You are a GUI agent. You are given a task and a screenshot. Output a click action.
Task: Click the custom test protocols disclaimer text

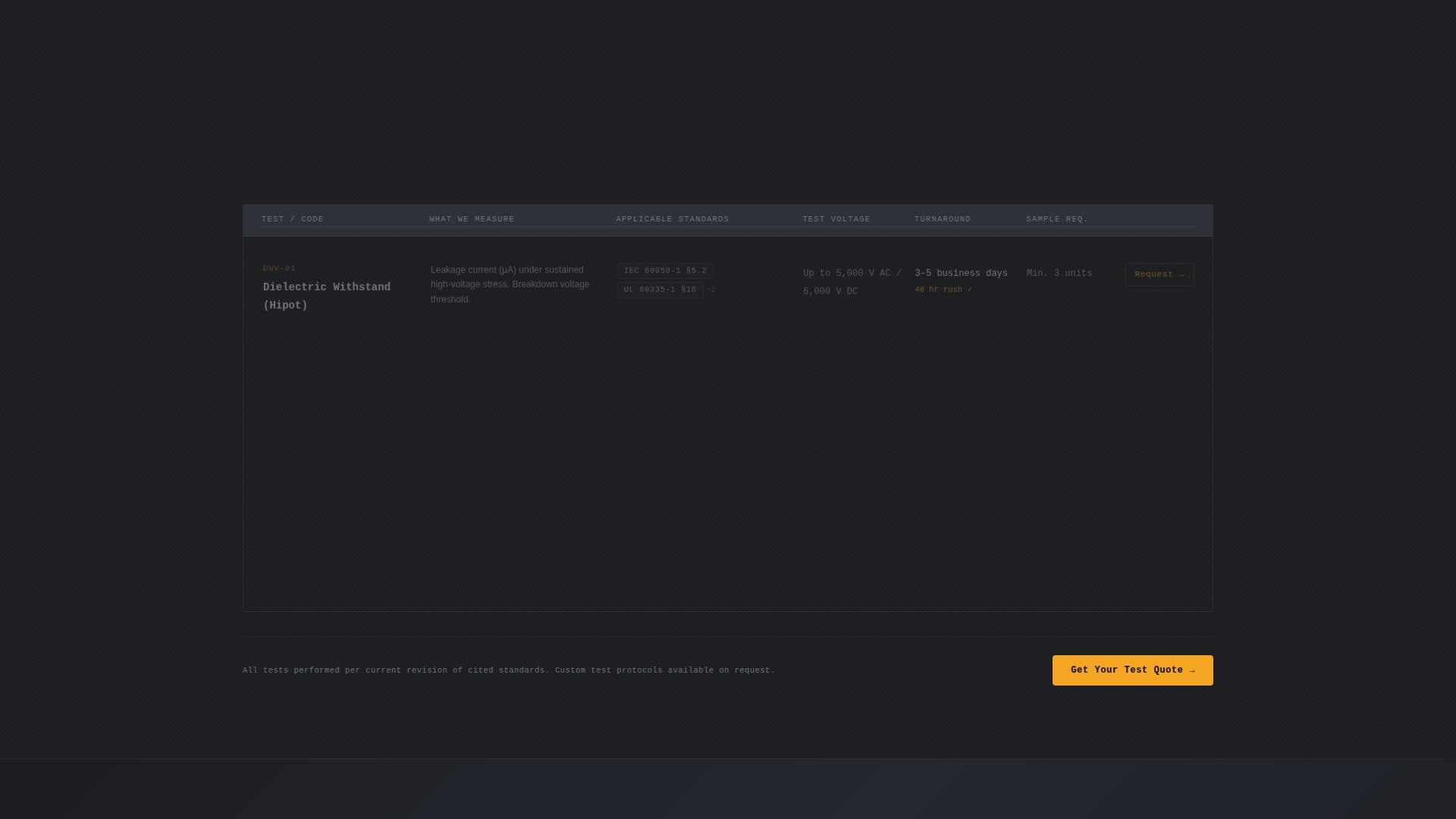[508, 670]
